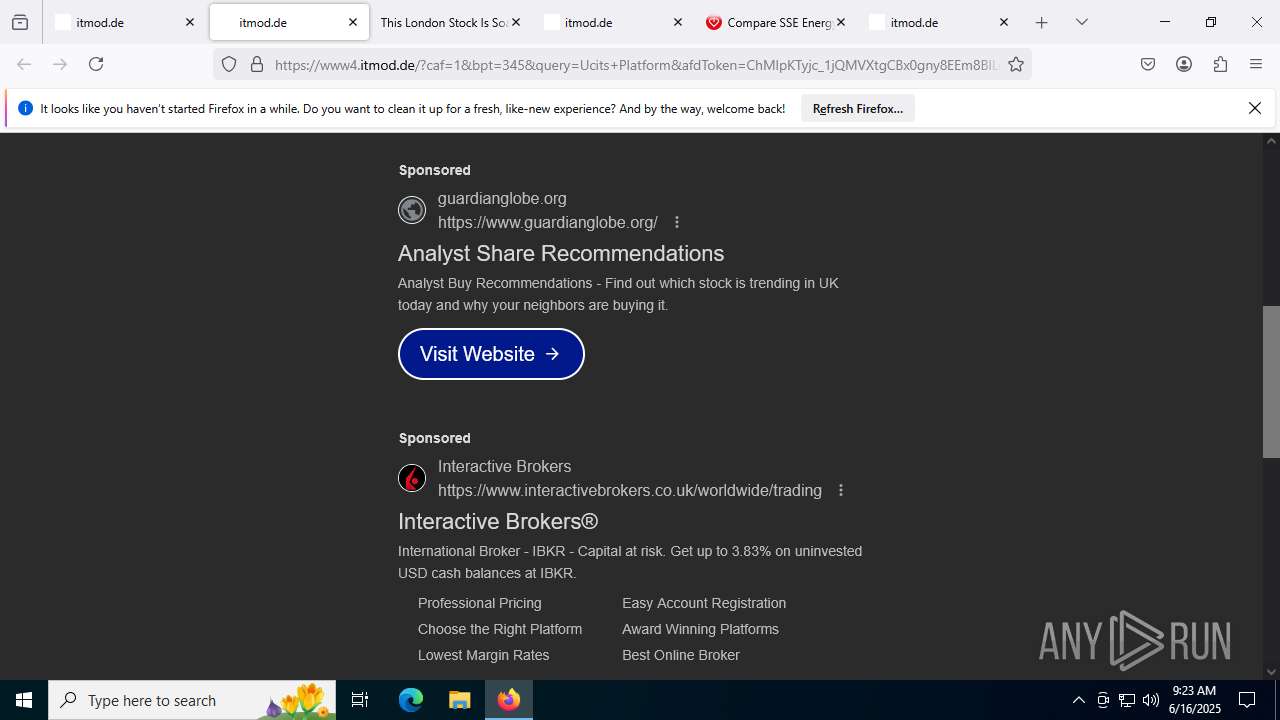
Task: Open a new tab with plus button
Action: (x=1042, y=22)
